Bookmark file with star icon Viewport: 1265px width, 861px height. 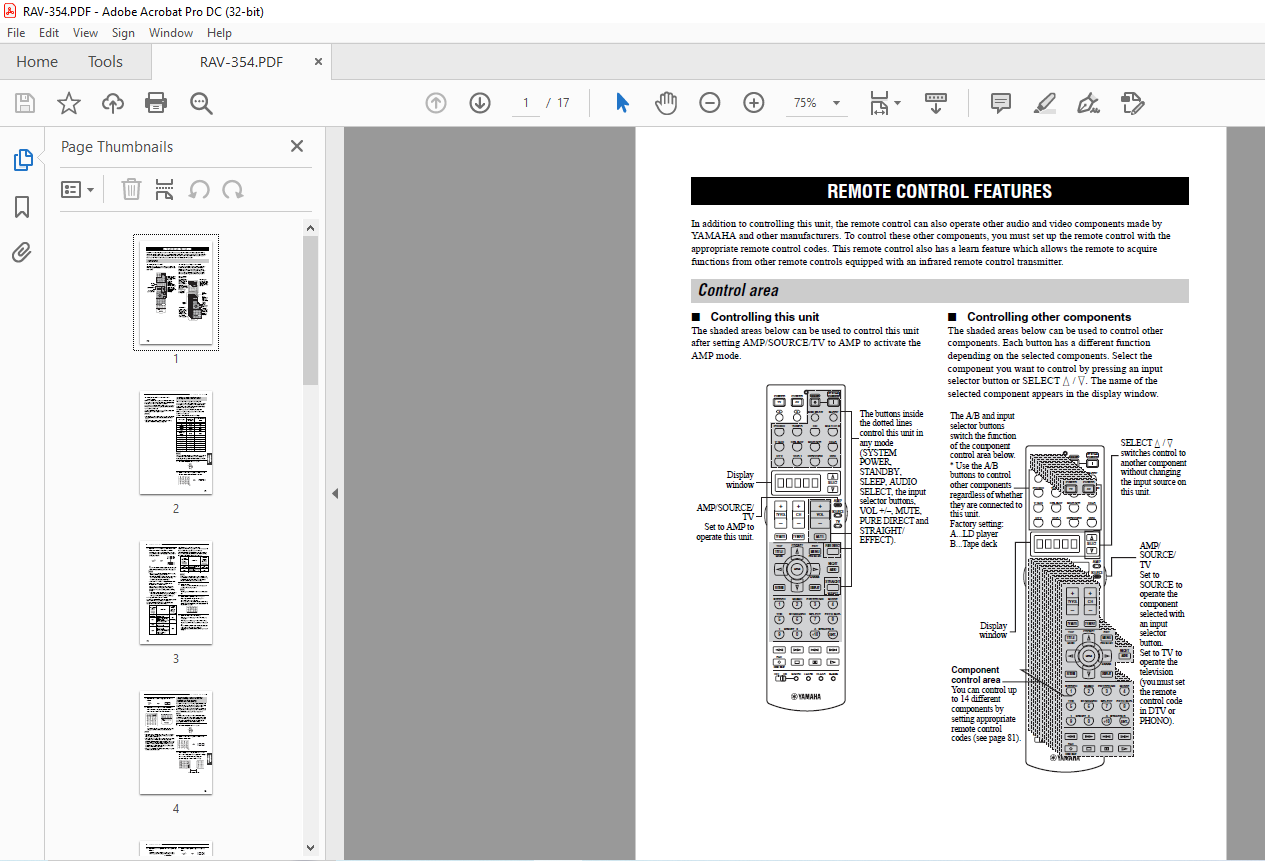click(69, 103)
